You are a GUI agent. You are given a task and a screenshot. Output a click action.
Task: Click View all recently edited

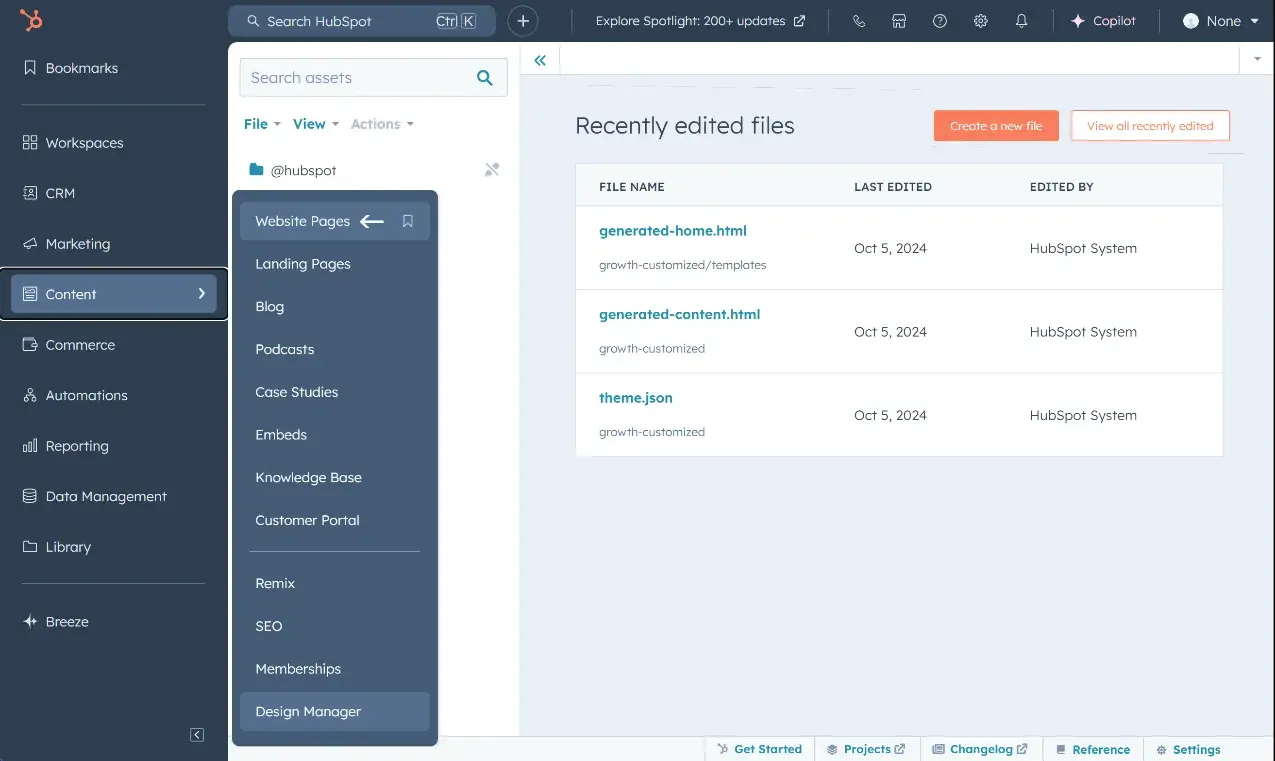click(1150, 126)
